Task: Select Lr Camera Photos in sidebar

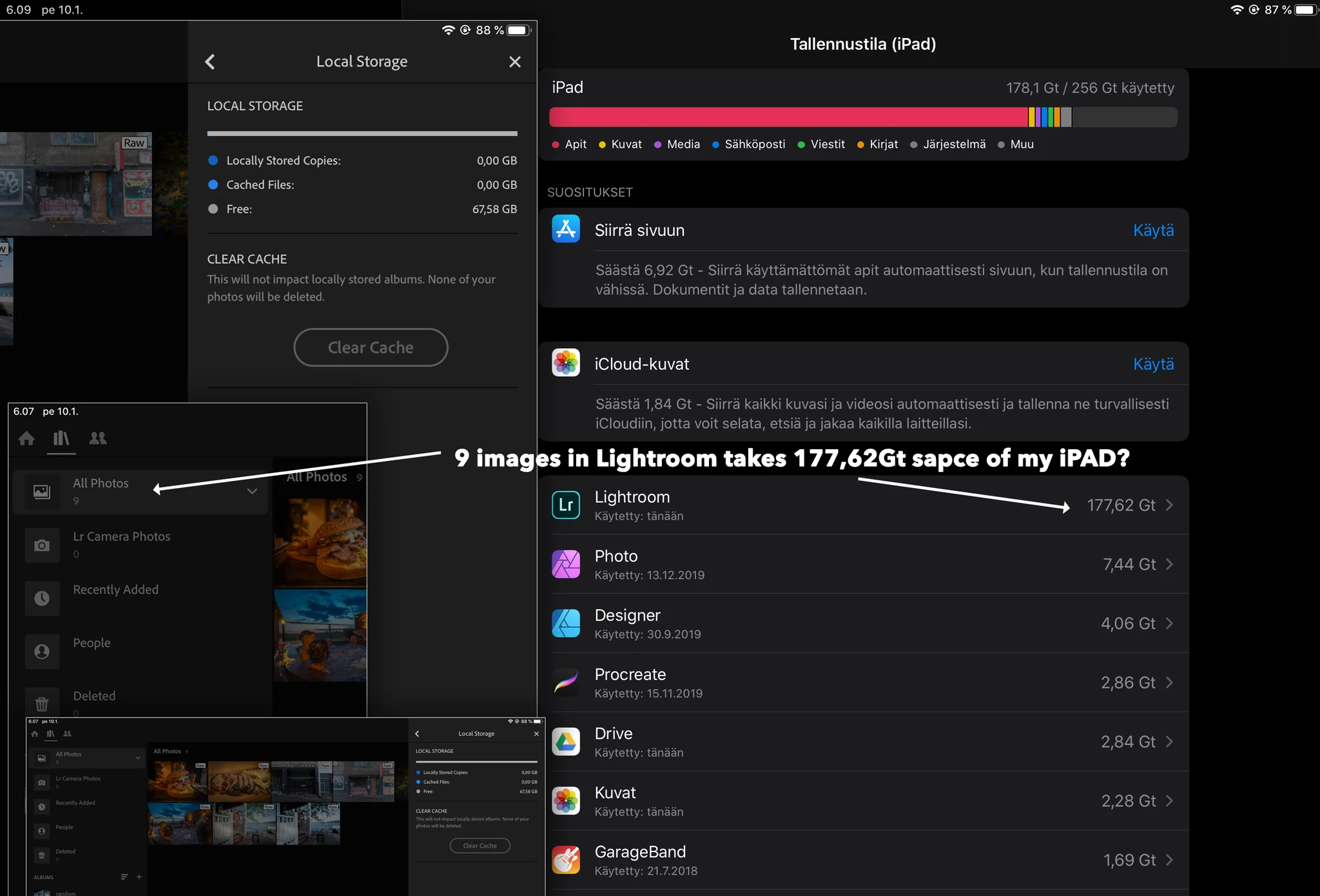Action: (x=121, y=537)
